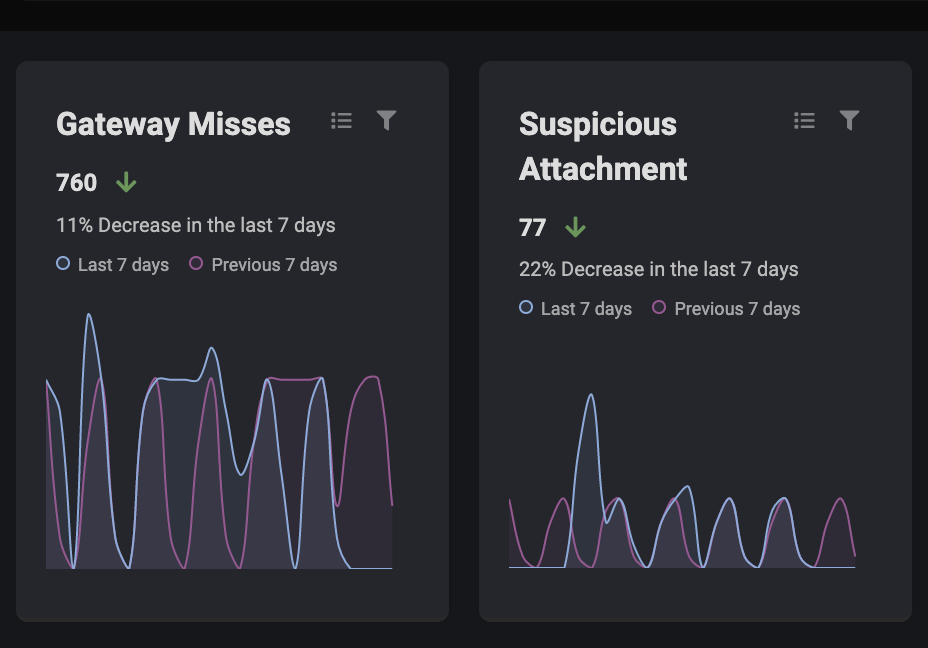Screen dimensions: 928x648
Task: Open list view icon on Suspicious Attachment card
Action: [x=805, y=121]
